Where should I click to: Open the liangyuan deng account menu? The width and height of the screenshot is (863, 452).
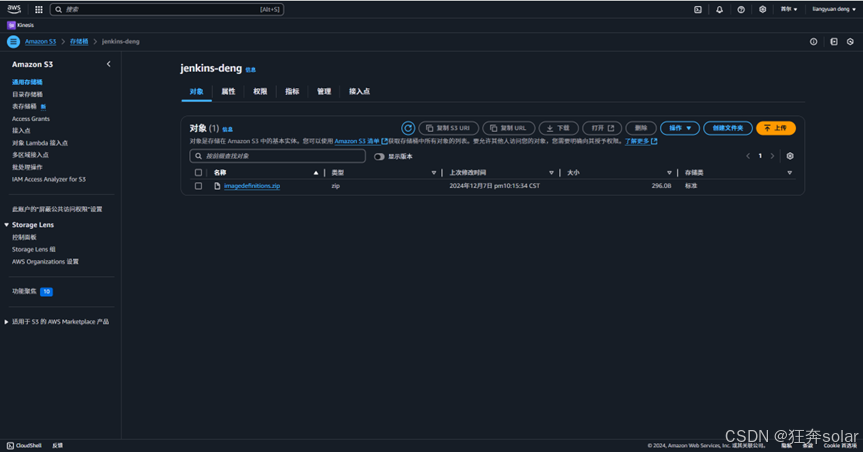pyautogui.click(x=834, y=9)
